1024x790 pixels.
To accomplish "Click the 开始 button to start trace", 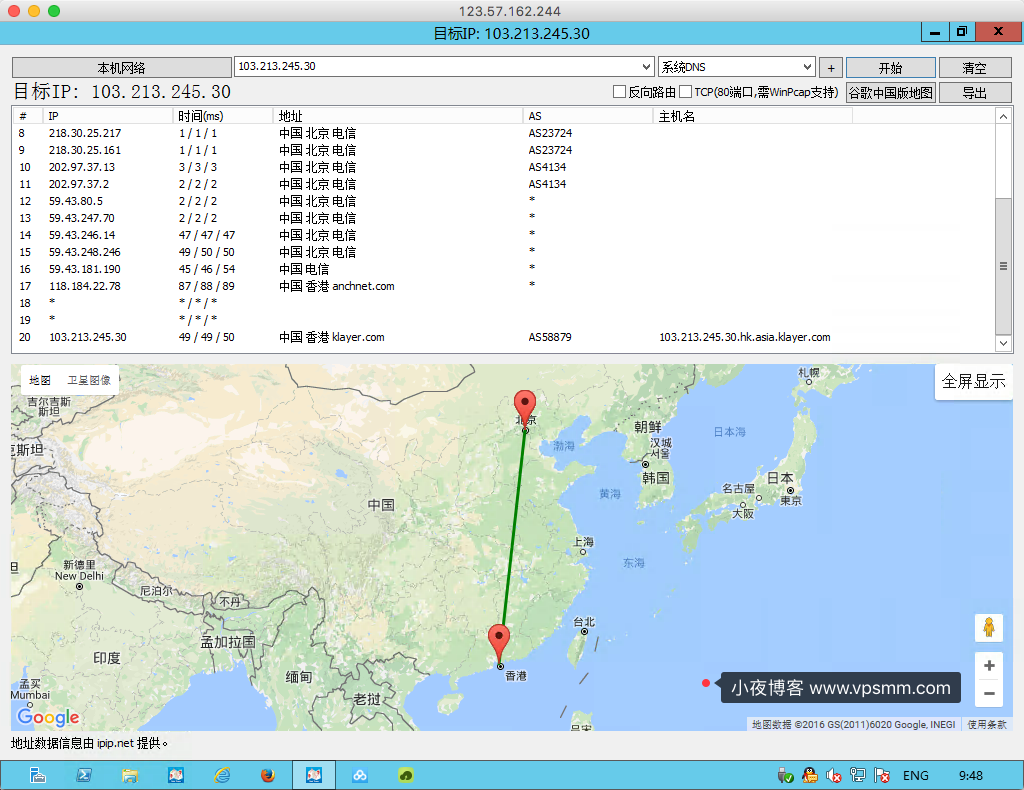I will (x=890, y=68).
